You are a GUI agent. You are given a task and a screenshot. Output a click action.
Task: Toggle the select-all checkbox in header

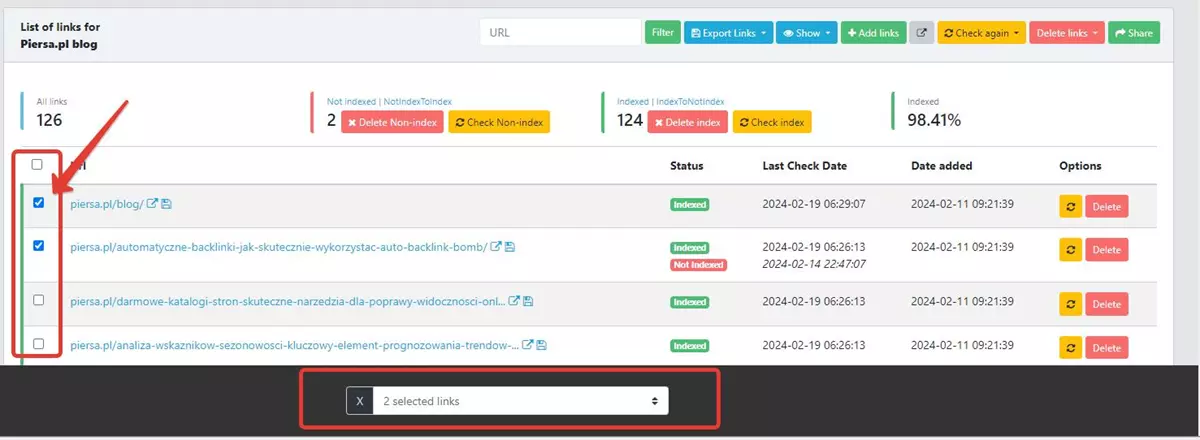pyautogui.click(x=38, y=165)
